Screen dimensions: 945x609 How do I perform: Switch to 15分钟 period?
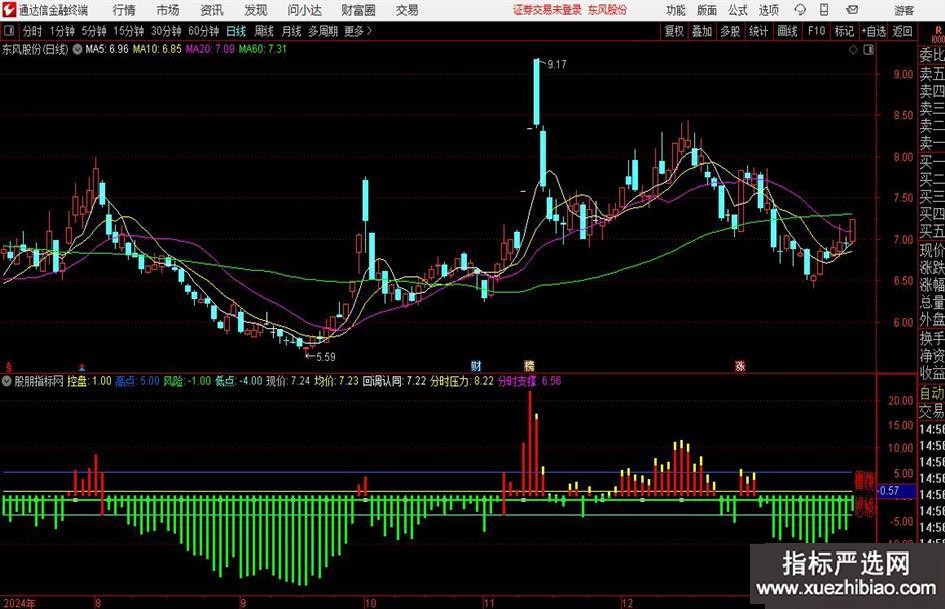[x=128, y=31]
